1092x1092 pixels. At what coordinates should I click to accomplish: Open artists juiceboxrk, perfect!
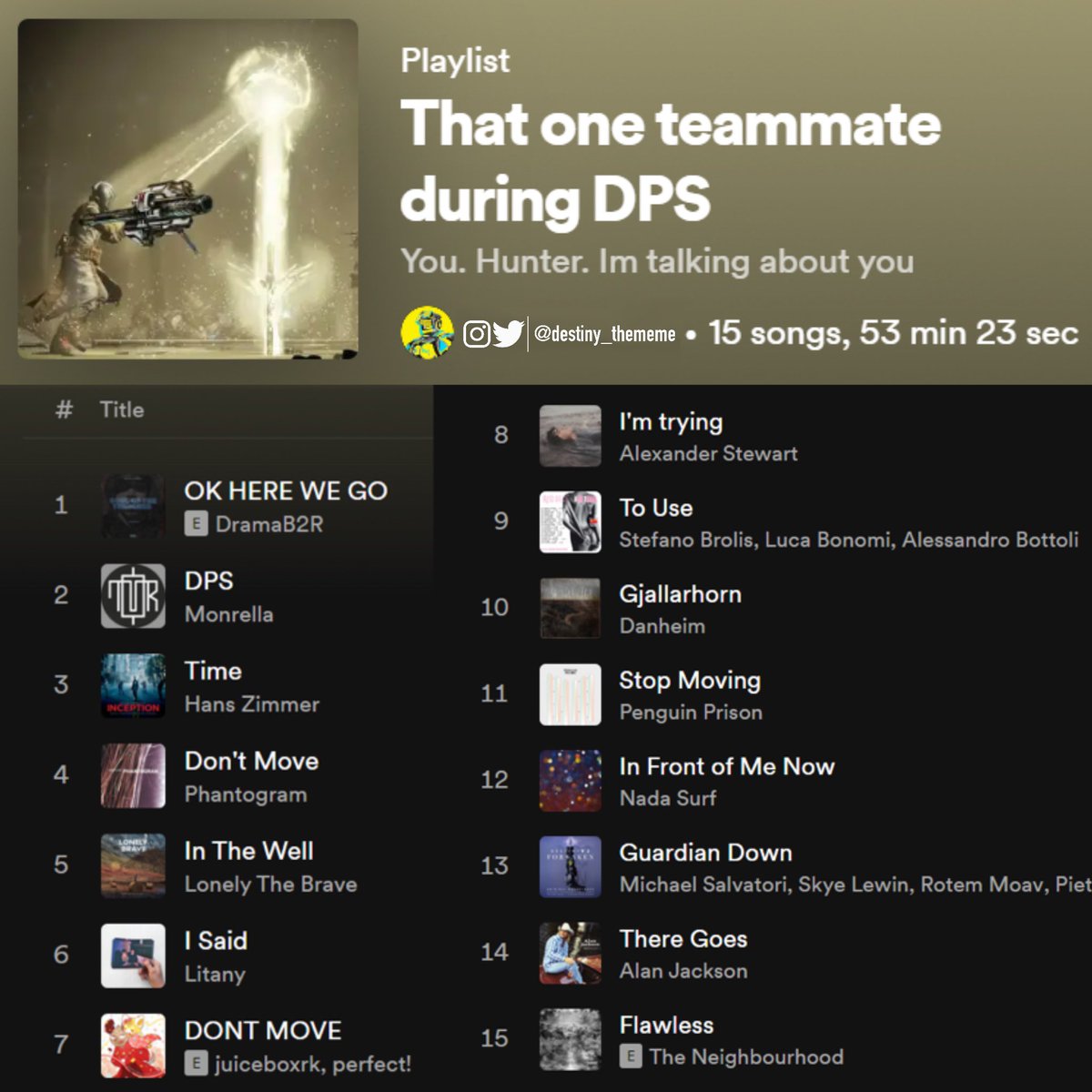tap(313, 1064)
